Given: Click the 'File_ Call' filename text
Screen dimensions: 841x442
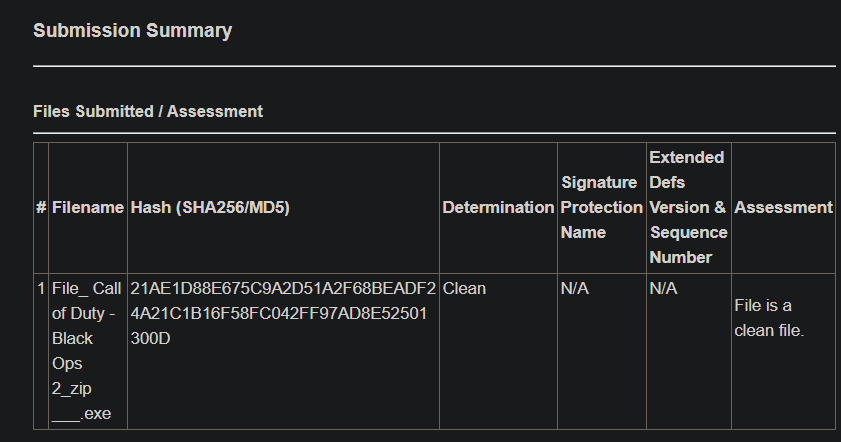Looking at the screenshot, I should point(86,288).
